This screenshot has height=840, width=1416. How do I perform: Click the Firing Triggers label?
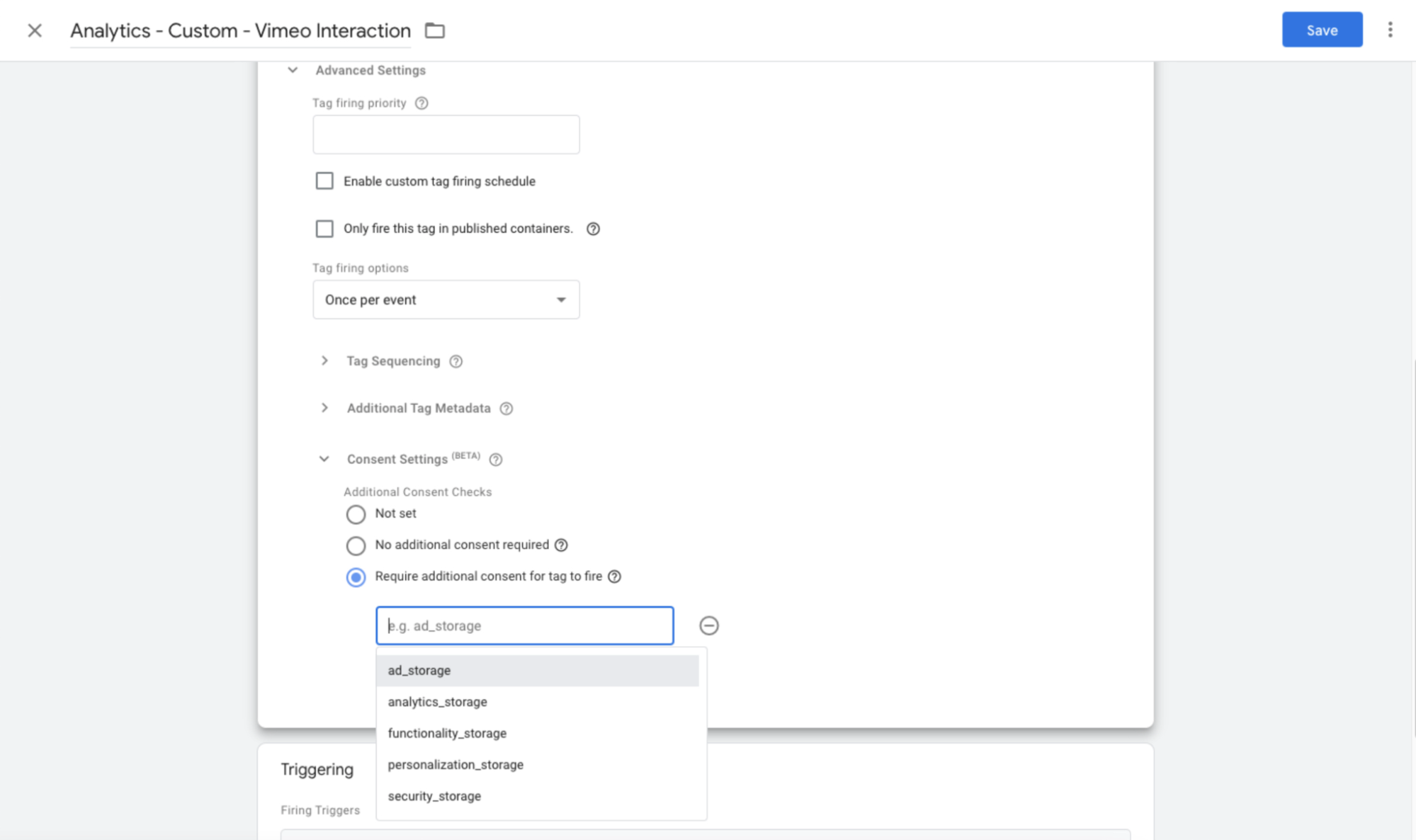click(x=320, y=810)
